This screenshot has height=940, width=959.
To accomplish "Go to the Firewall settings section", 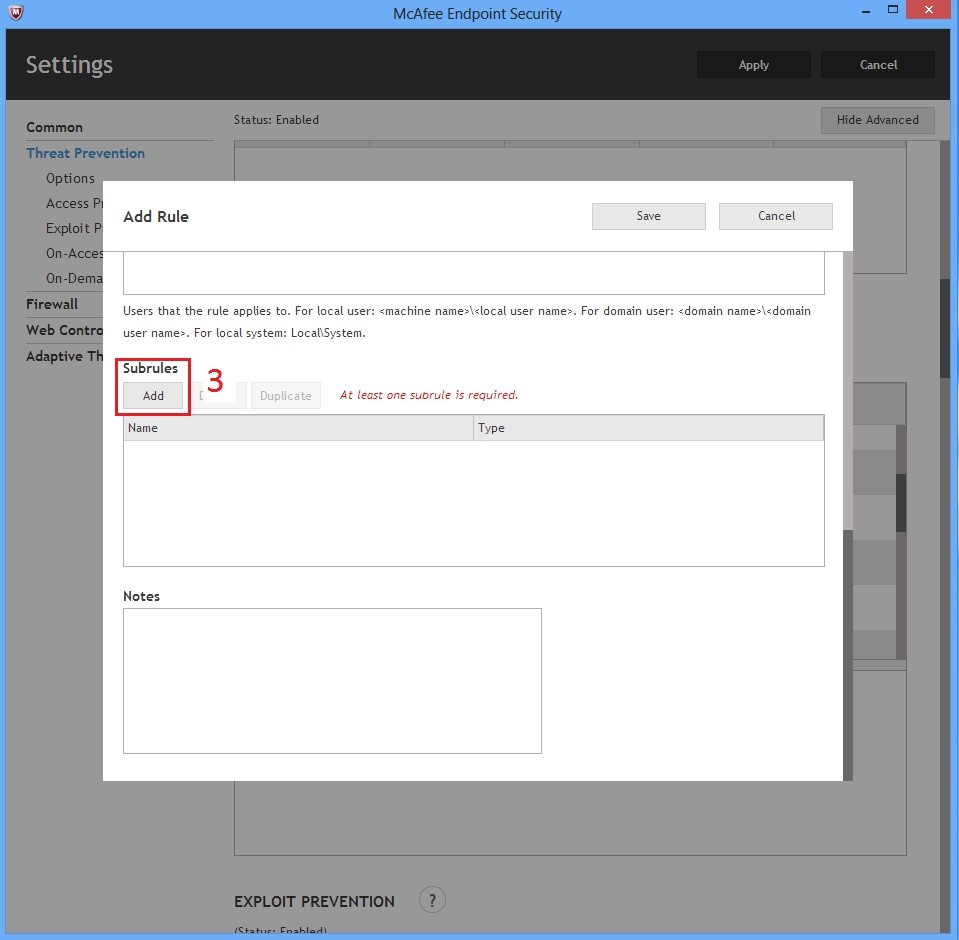I will tap(52, 304).
